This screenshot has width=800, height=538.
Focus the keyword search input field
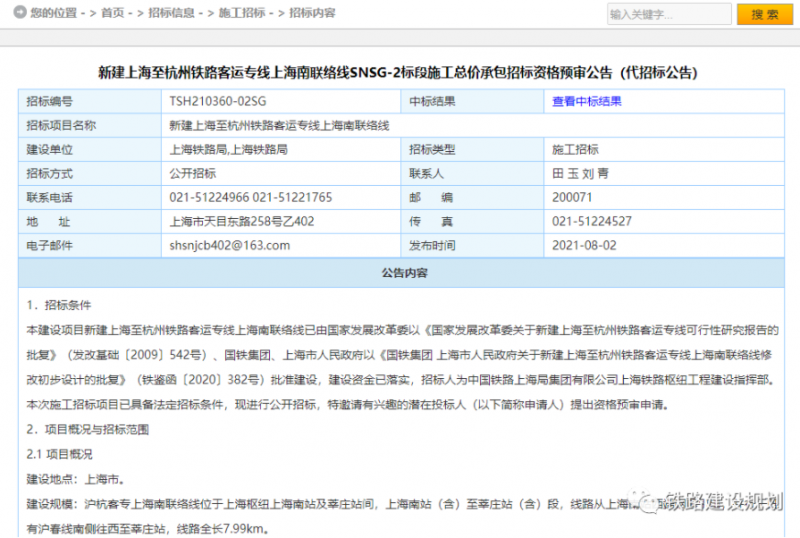tap(667, 15)
